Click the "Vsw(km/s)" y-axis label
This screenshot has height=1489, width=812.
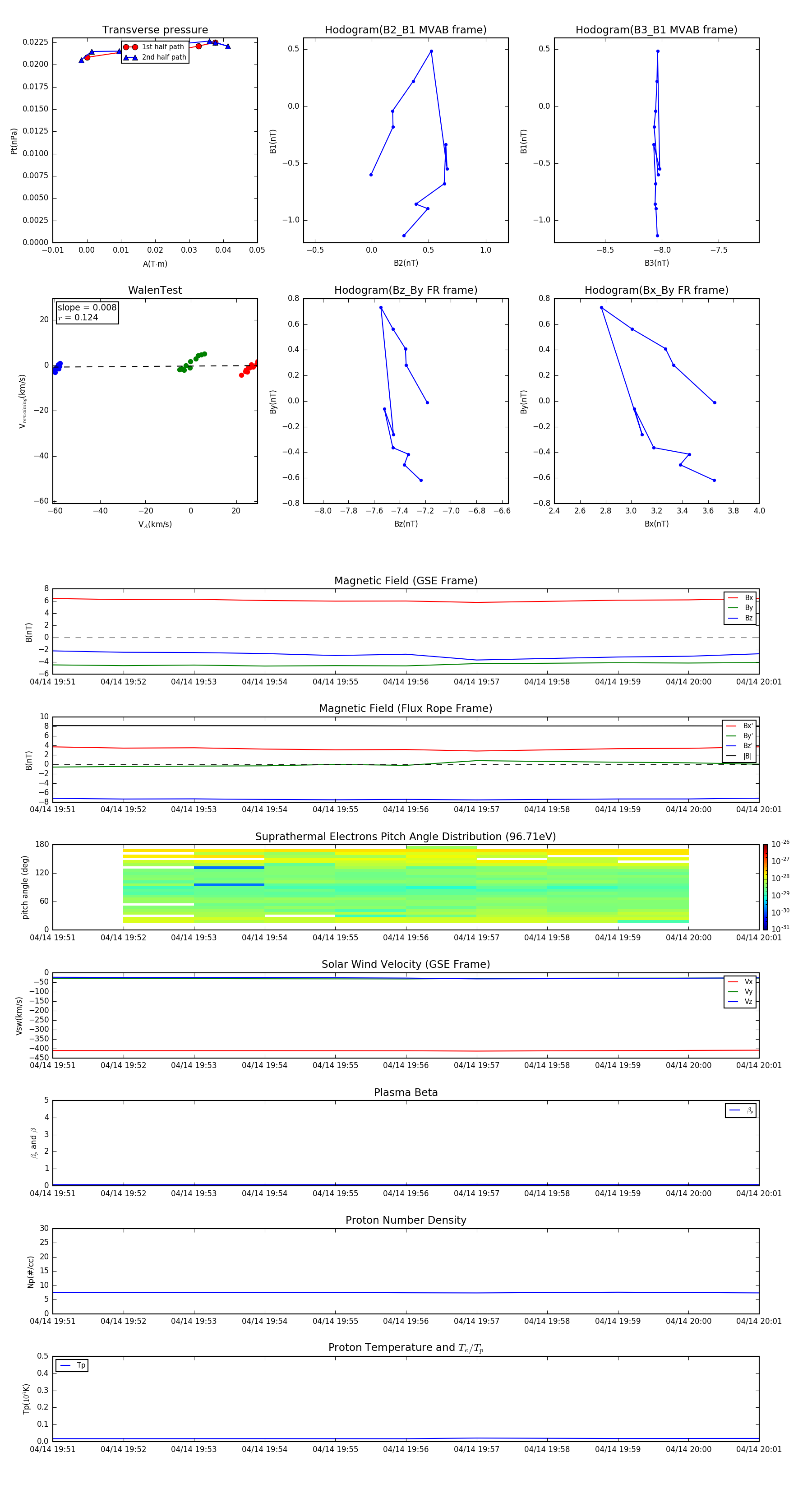tap(19, 1016)
